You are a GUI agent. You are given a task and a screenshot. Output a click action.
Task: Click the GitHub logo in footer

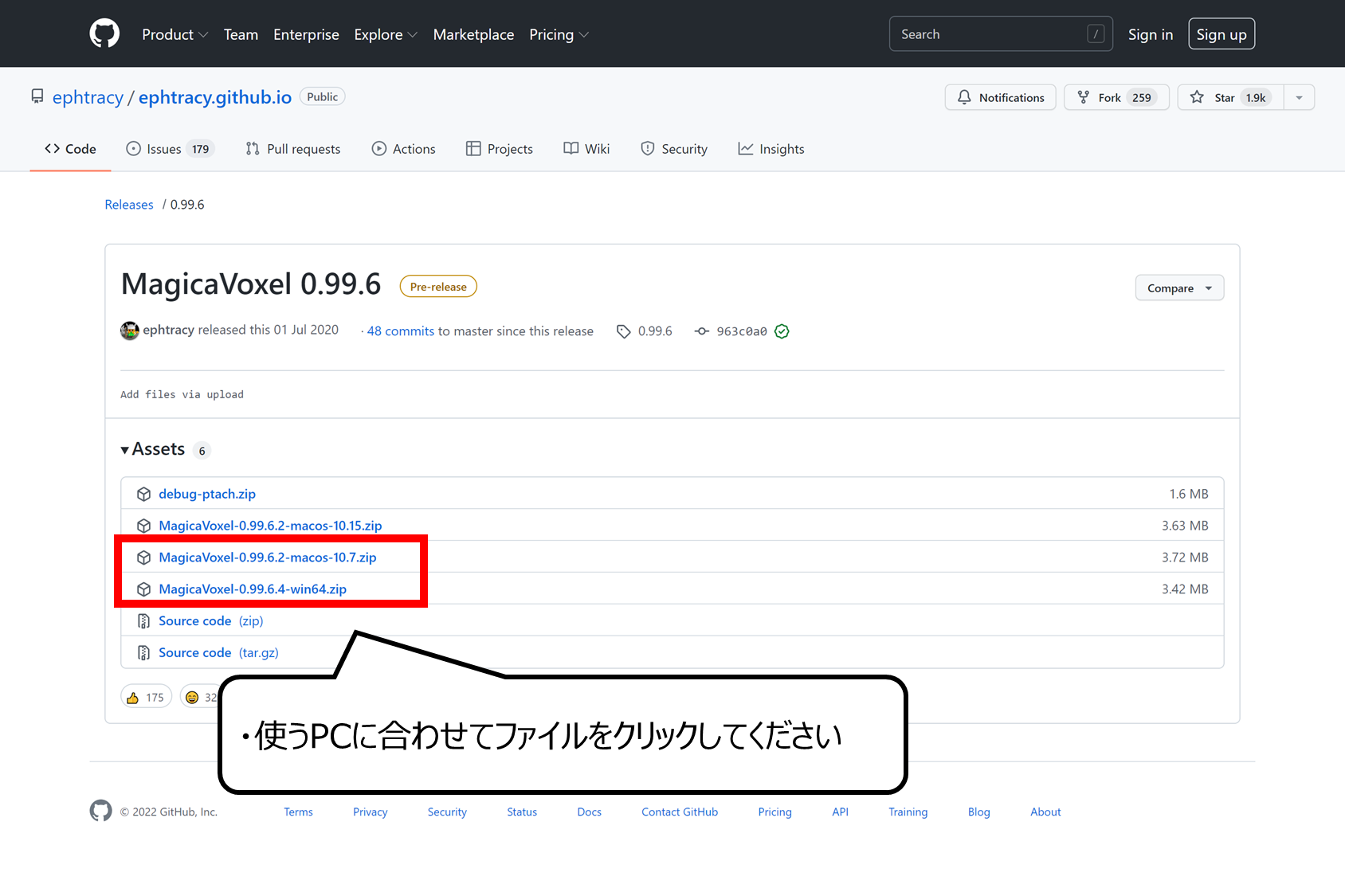tap(100, 811)
